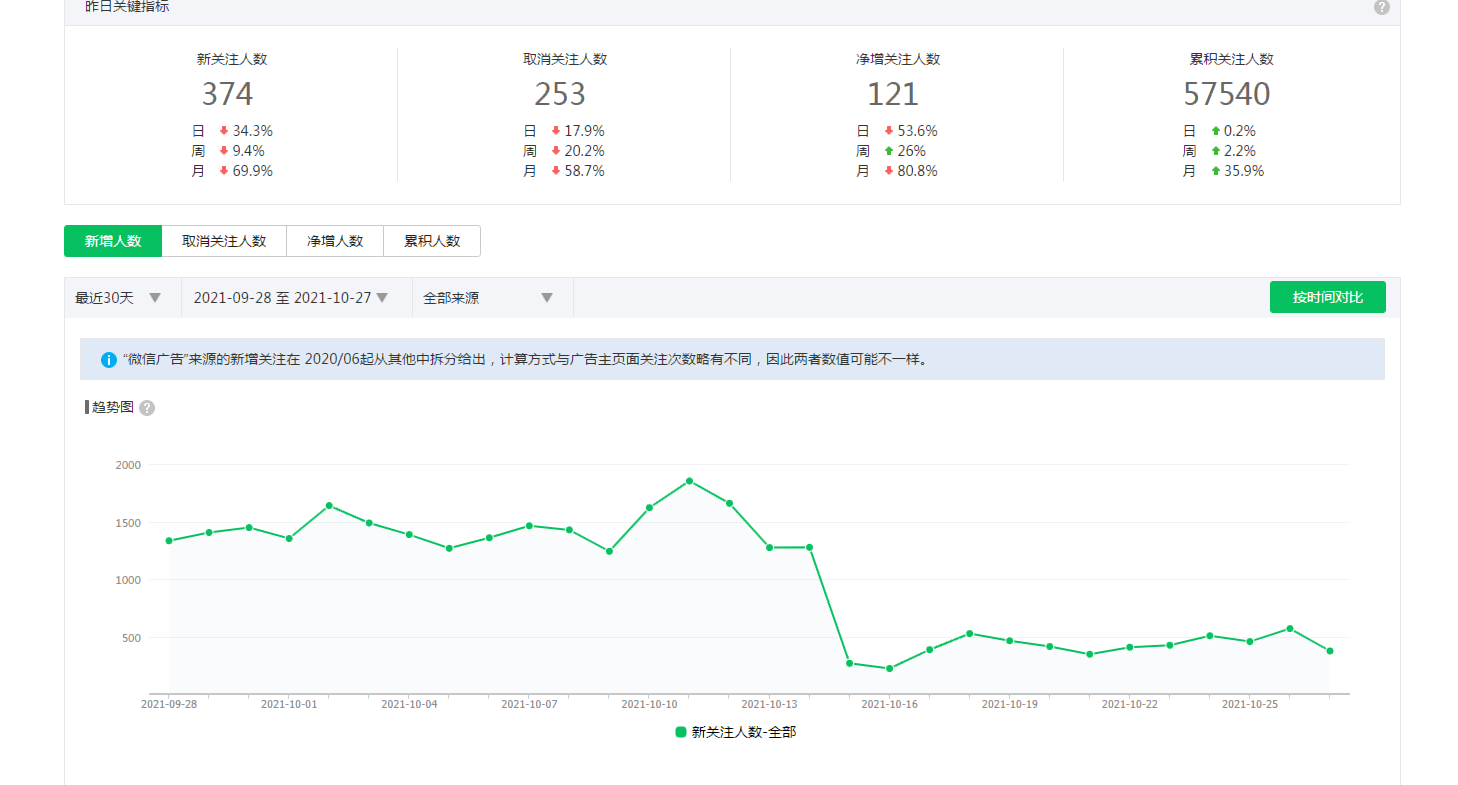Image resolution: width=1458 pixels, height=785 pixels.
Task: Open the 累积人数 tab
Action: click(432, 241)
